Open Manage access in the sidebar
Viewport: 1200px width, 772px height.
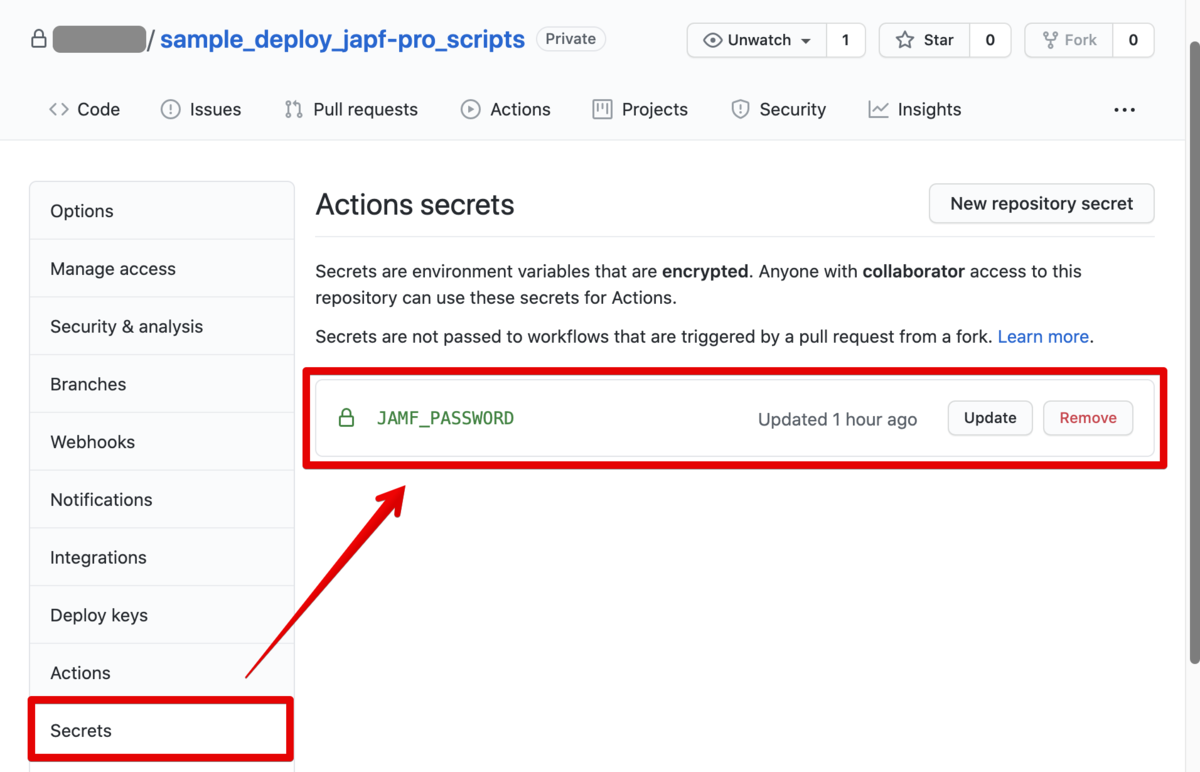[x=162, y=269]
